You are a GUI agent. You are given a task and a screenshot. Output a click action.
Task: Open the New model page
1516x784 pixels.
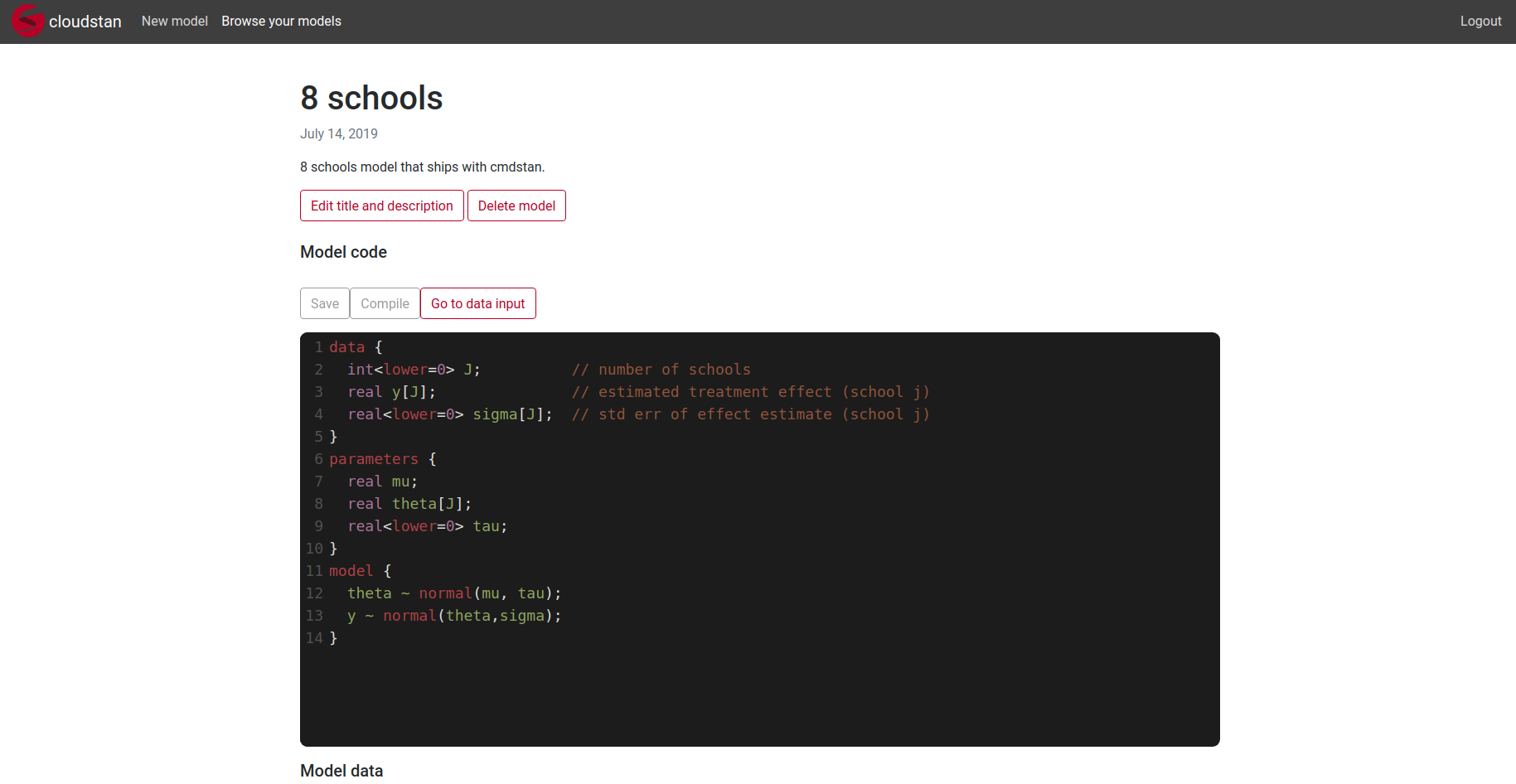click(174, 21)
